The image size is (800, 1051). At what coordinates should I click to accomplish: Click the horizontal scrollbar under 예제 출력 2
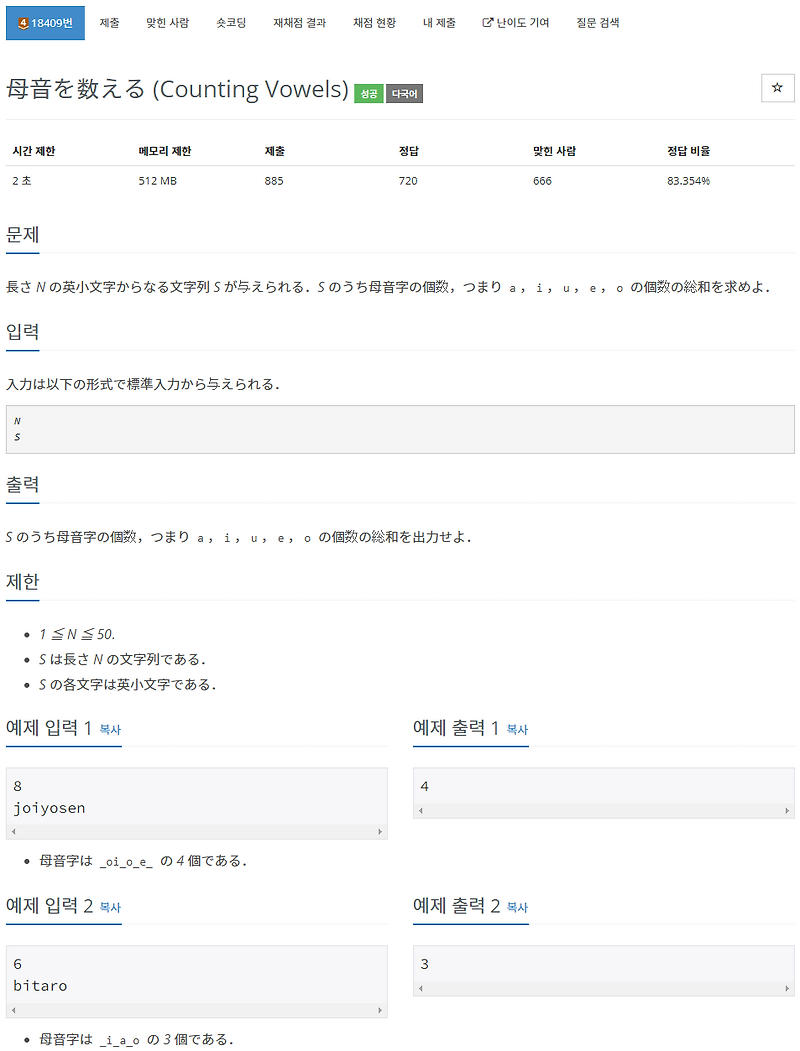[x=603, y=988]
